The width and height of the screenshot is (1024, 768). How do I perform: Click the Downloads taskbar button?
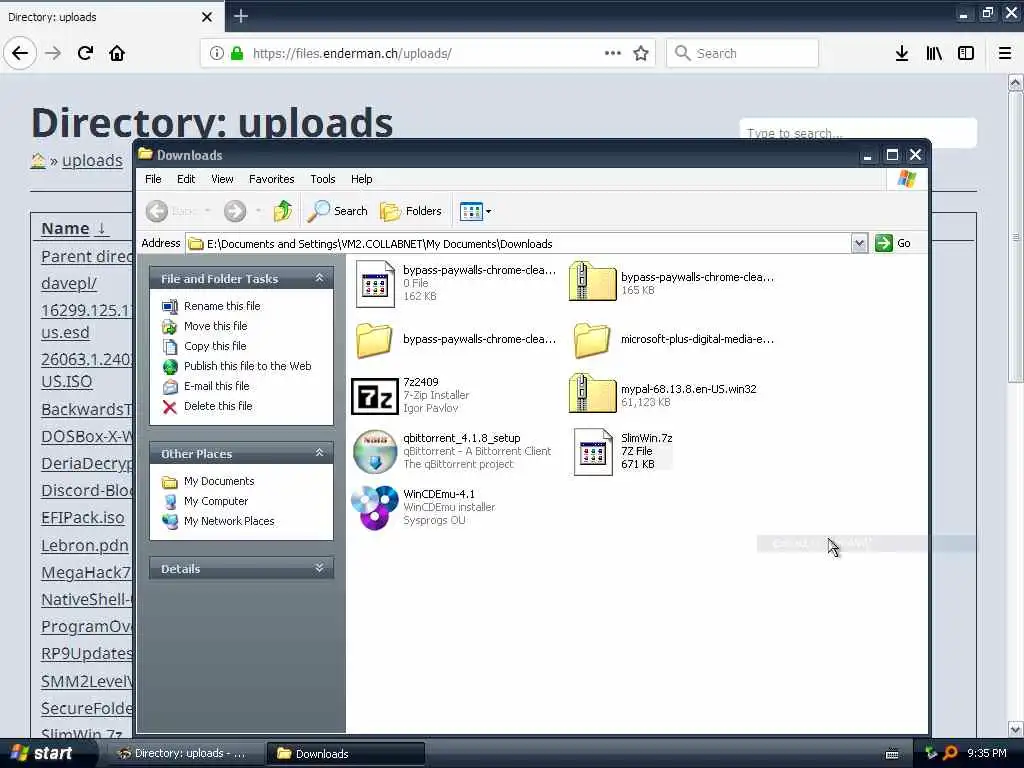coord(345,754)
